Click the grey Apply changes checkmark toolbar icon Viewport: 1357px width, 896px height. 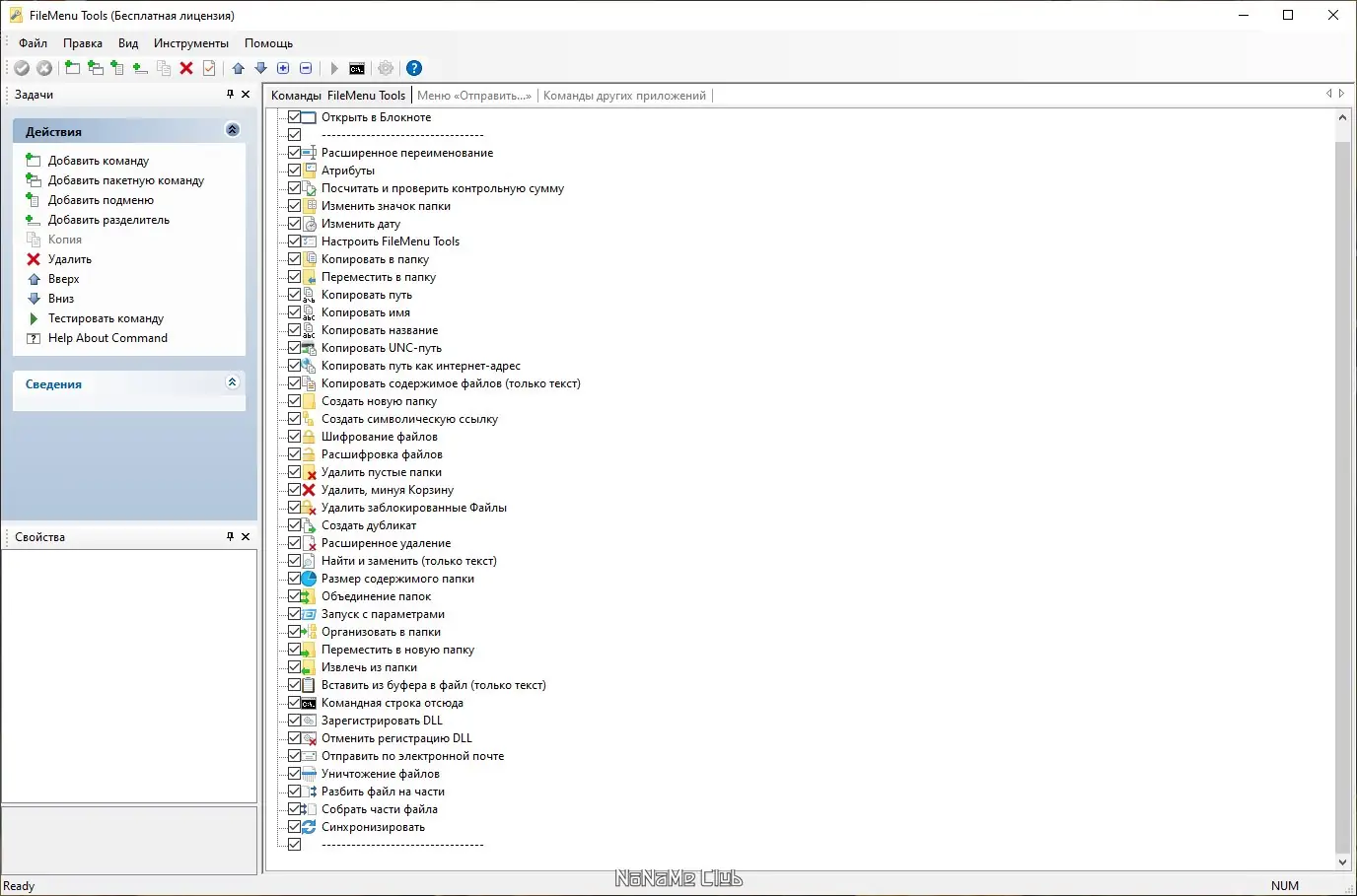point(22,68)
